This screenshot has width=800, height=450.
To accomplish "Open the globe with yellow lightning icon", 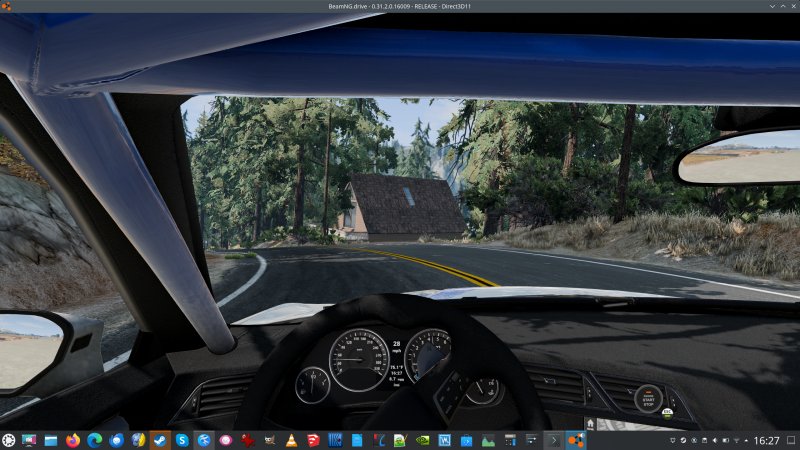I will [x=138, y=440].
